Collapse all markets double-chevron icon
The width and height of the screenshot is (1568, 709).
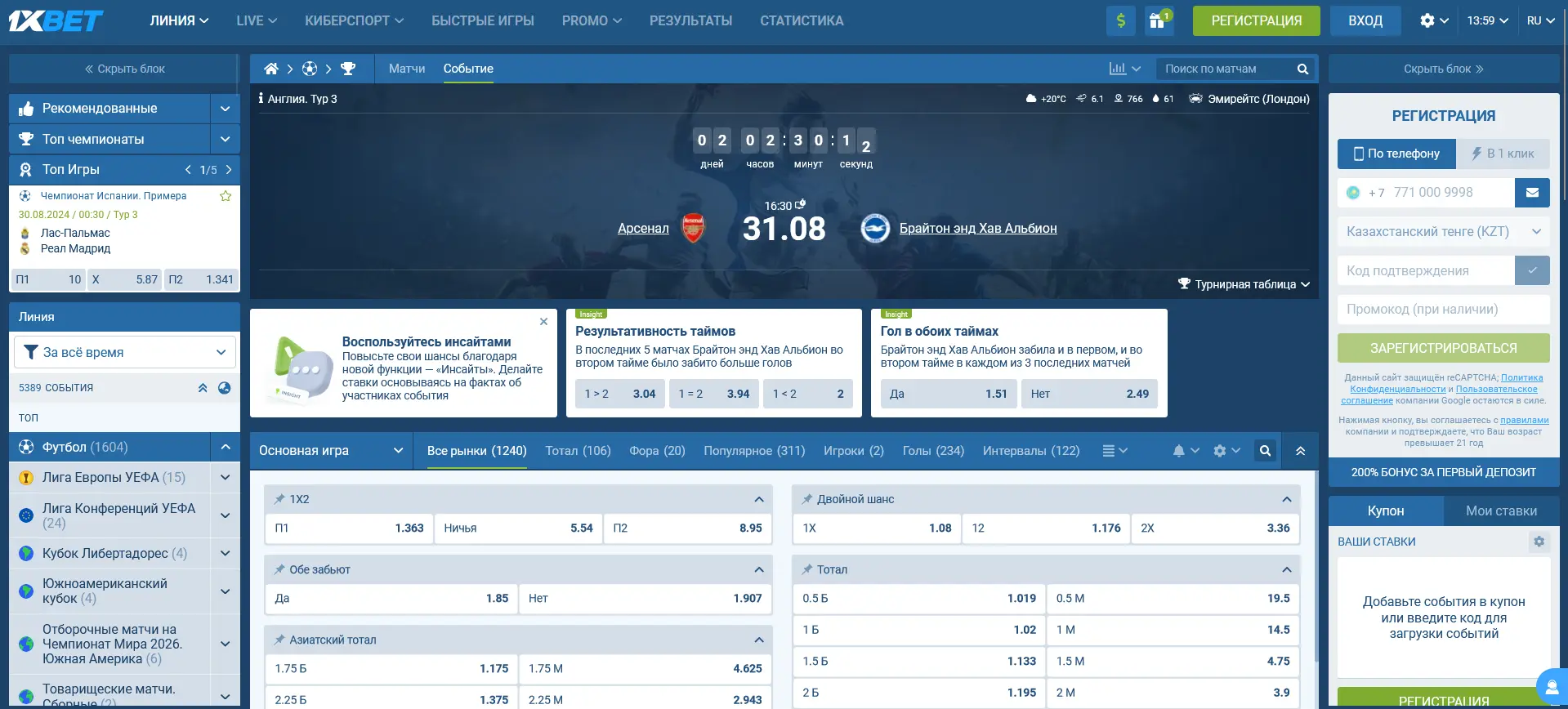[x=1301, y=451]
